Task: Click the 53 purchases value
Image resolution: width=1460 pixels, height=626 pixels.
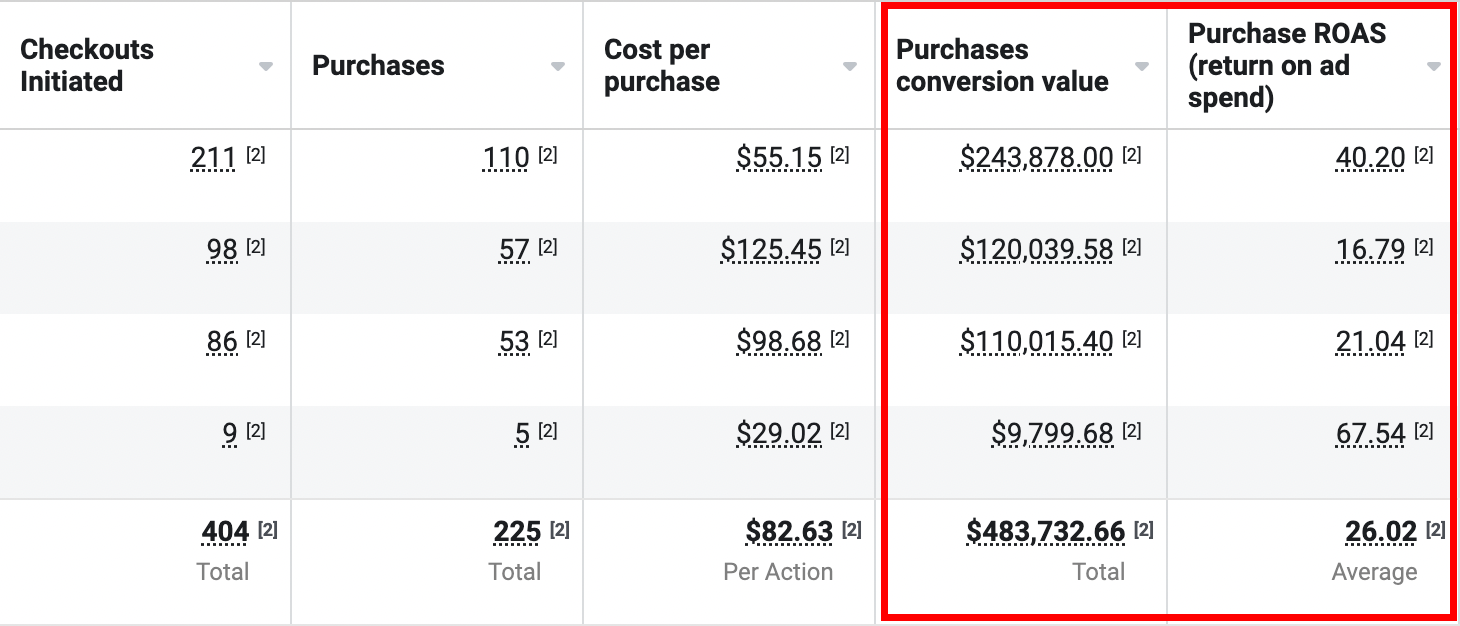Action: [x=514, y=342]
